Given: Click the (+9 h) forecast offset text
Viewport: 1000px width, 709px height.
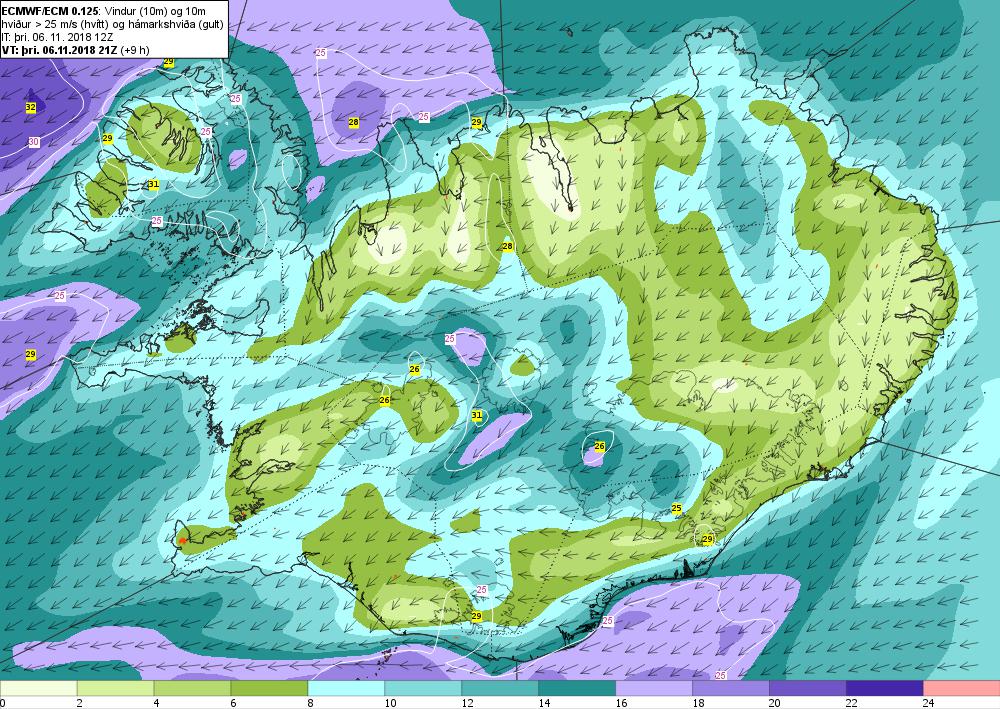Looking at the screenshot, I should tap(134, 50).
